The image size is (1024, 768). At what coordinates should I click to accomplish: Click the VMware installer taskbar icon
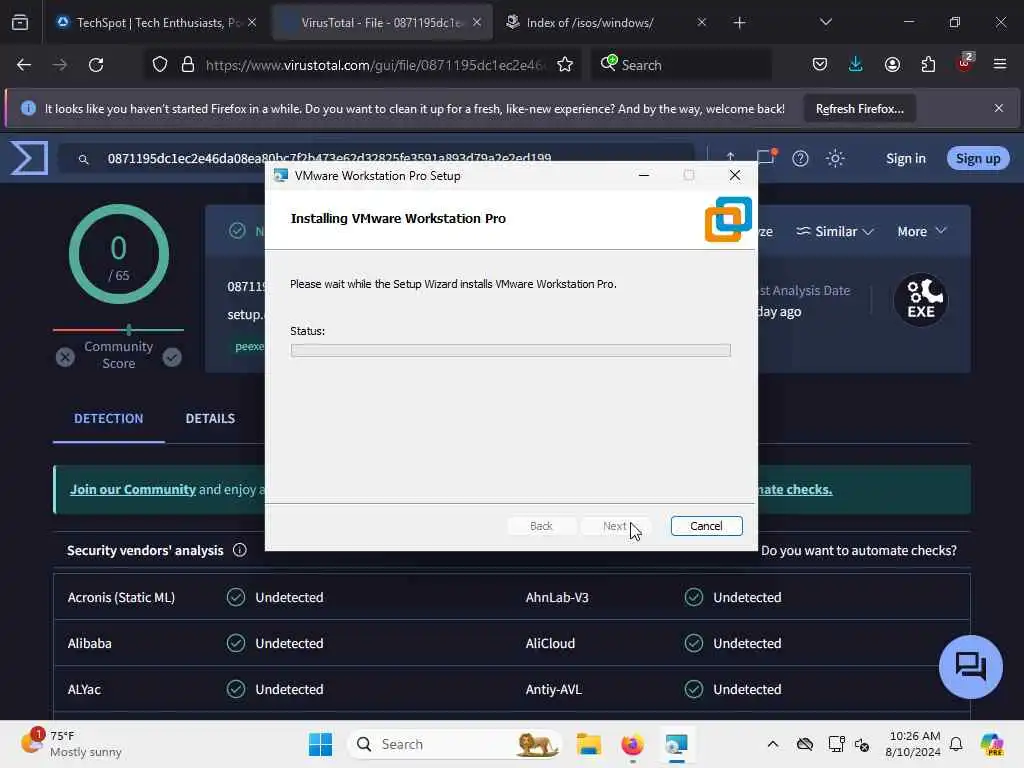point(677,744)
